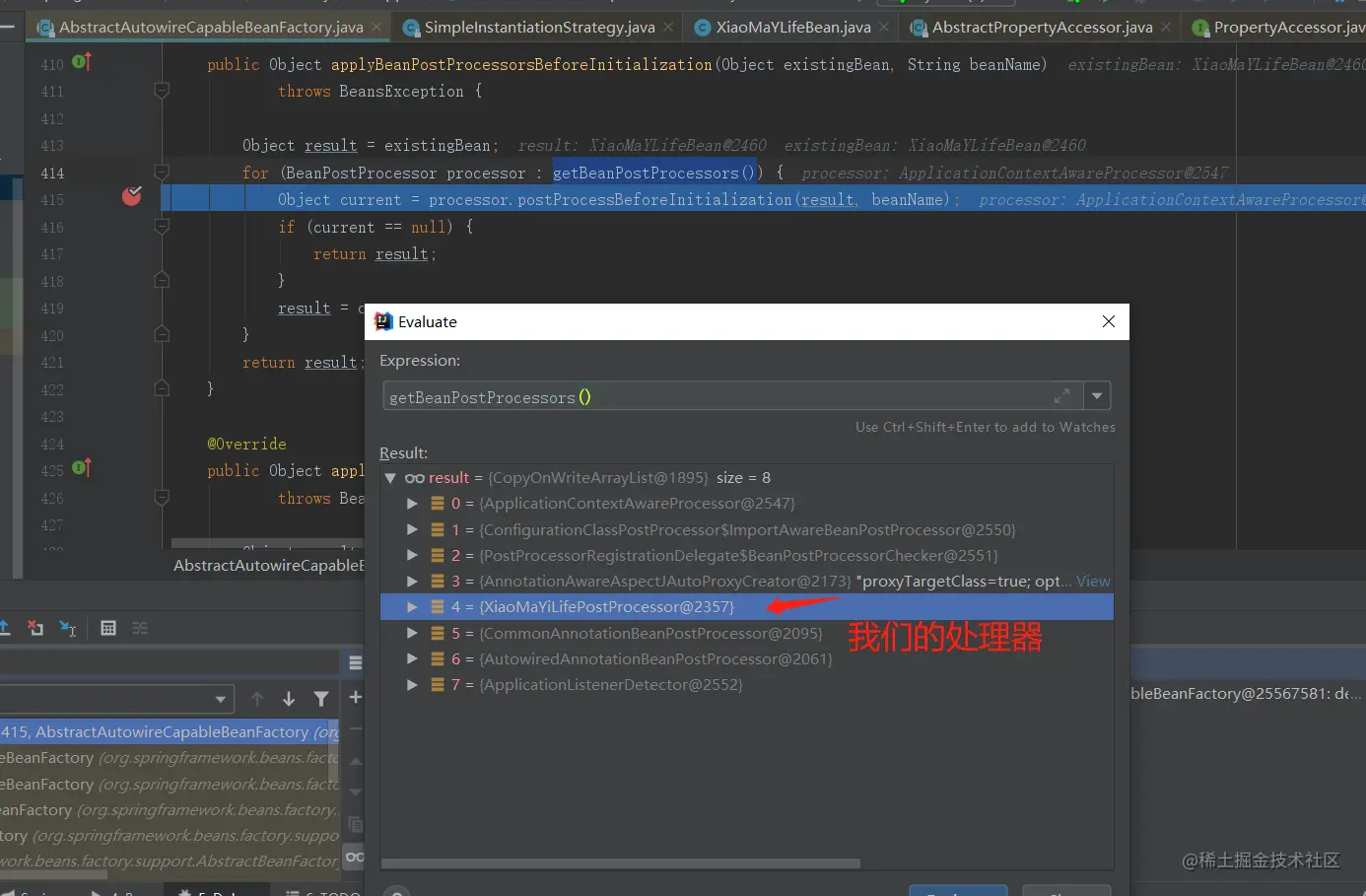Screen dimensions: 1366x896
Task: Click the frames filter funnel icon
Action: click(321, 699)
